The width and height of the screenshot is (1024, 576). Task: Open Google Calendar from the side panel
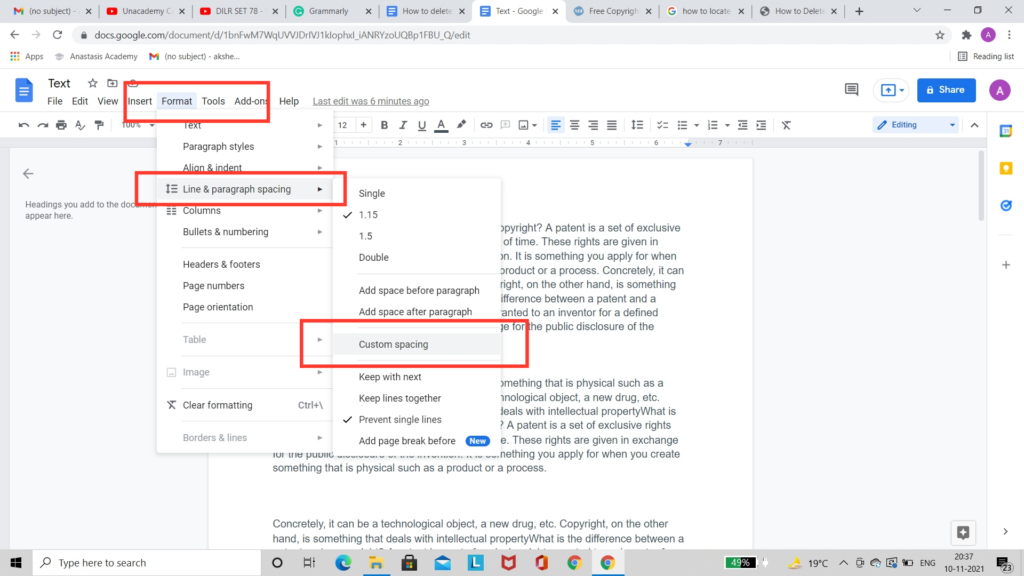pyautogui.click(x=1006, y=130)
